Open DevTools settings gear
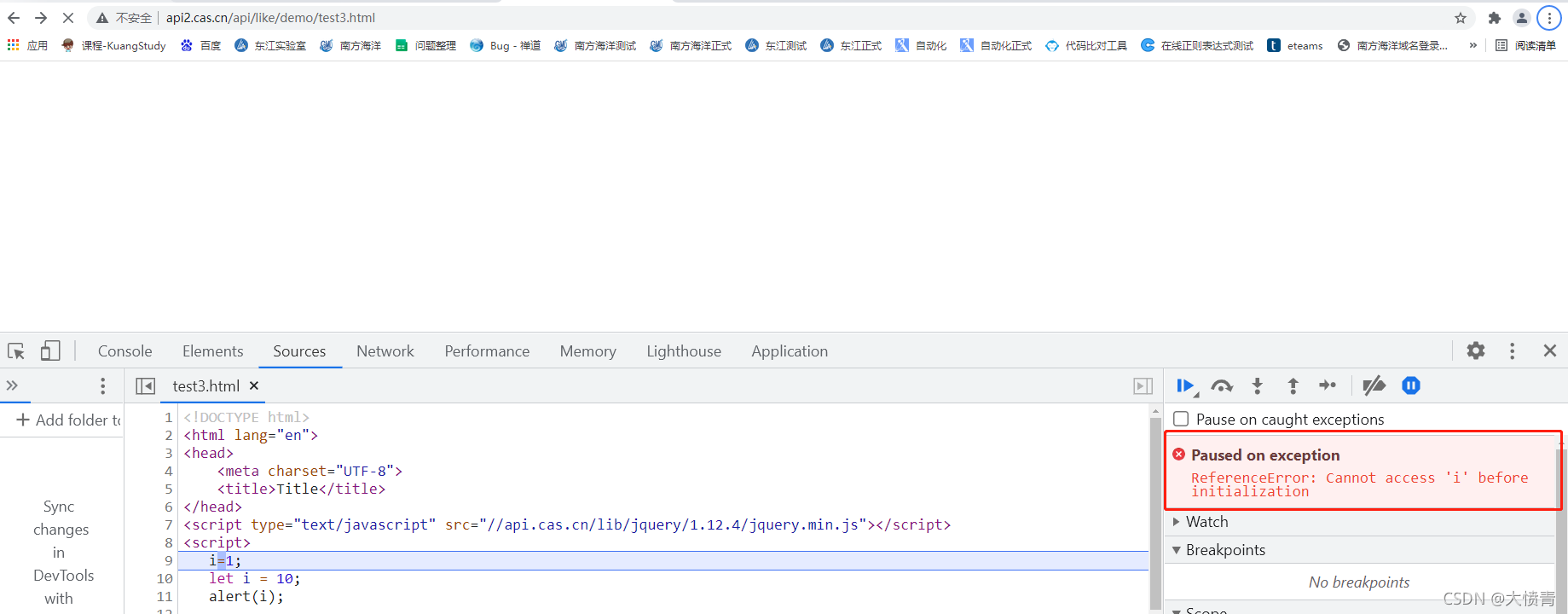Screen dimensions: 1568x614 (1476, 350)
